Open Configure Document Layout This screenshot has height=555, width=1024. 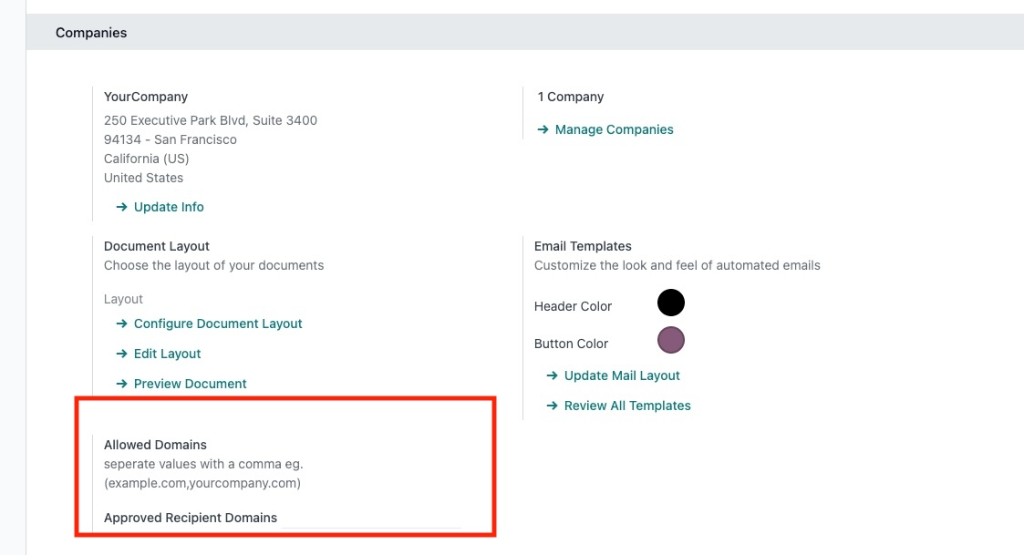218,324
